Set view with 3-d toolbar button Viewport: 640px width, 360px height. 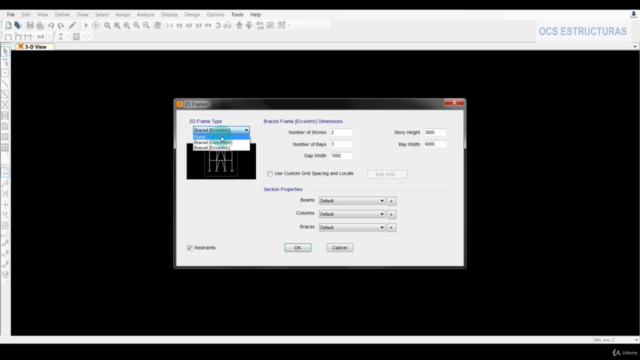tap(169, 25)
